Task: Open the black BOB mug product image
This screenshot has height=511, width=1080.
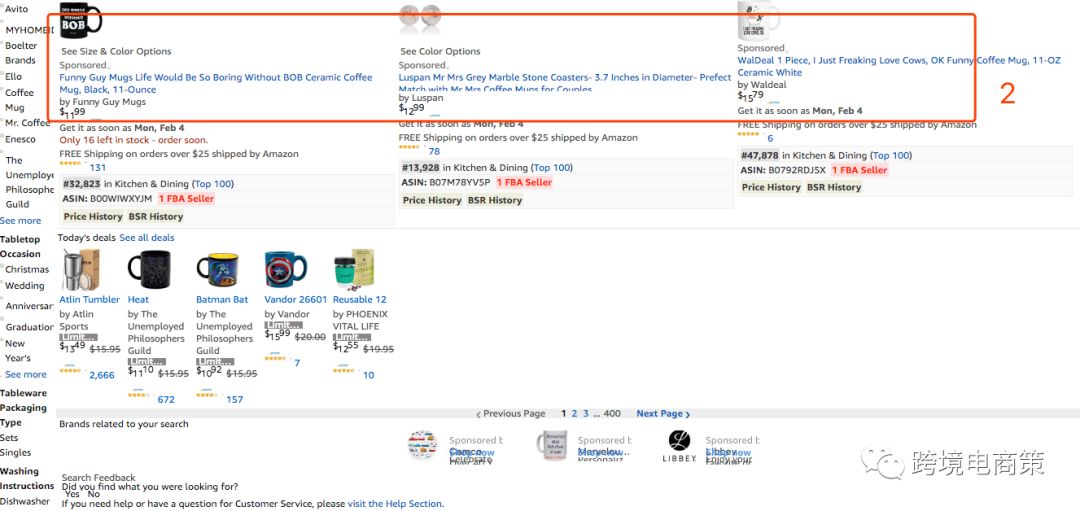Action: [81, 19]
